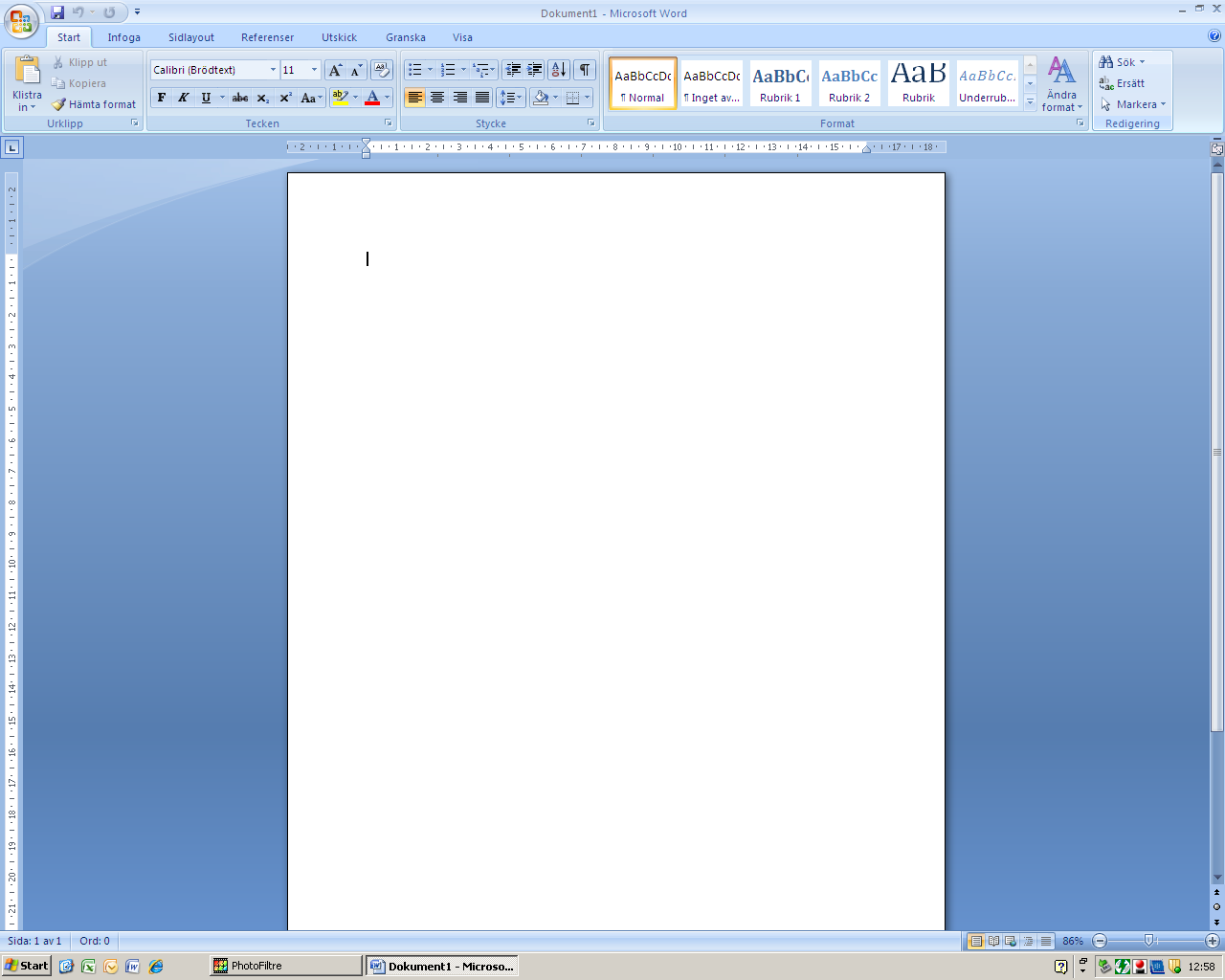Screen dimensions: 1225x980
Task: Open Word help question mark icon
Action: point(1214,36)
